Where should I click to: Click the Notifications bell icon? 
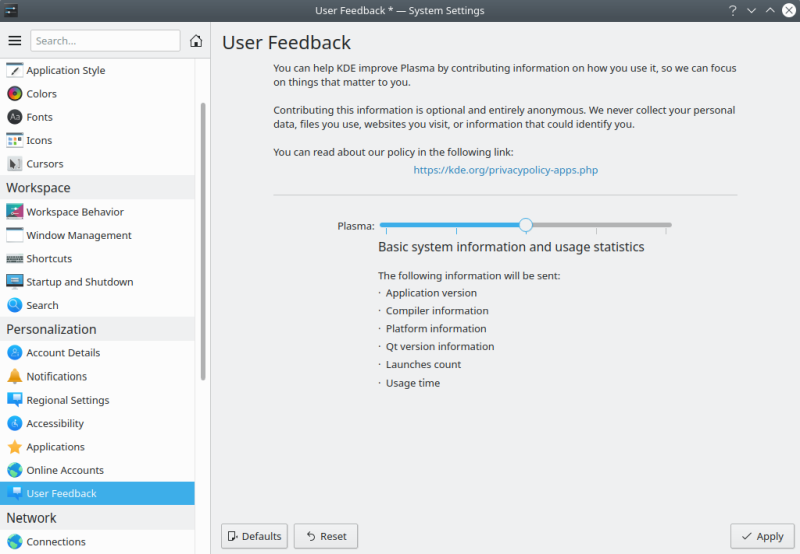pyautogui.click(x=14, y=376)
